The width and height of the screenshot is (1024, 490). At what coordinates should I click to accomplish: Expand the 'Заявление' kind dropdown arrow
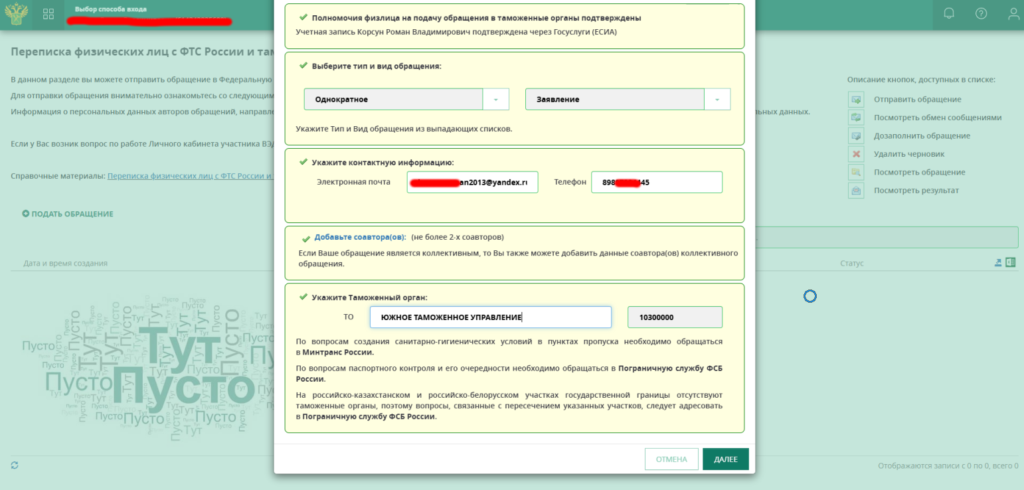coord(717,99)
